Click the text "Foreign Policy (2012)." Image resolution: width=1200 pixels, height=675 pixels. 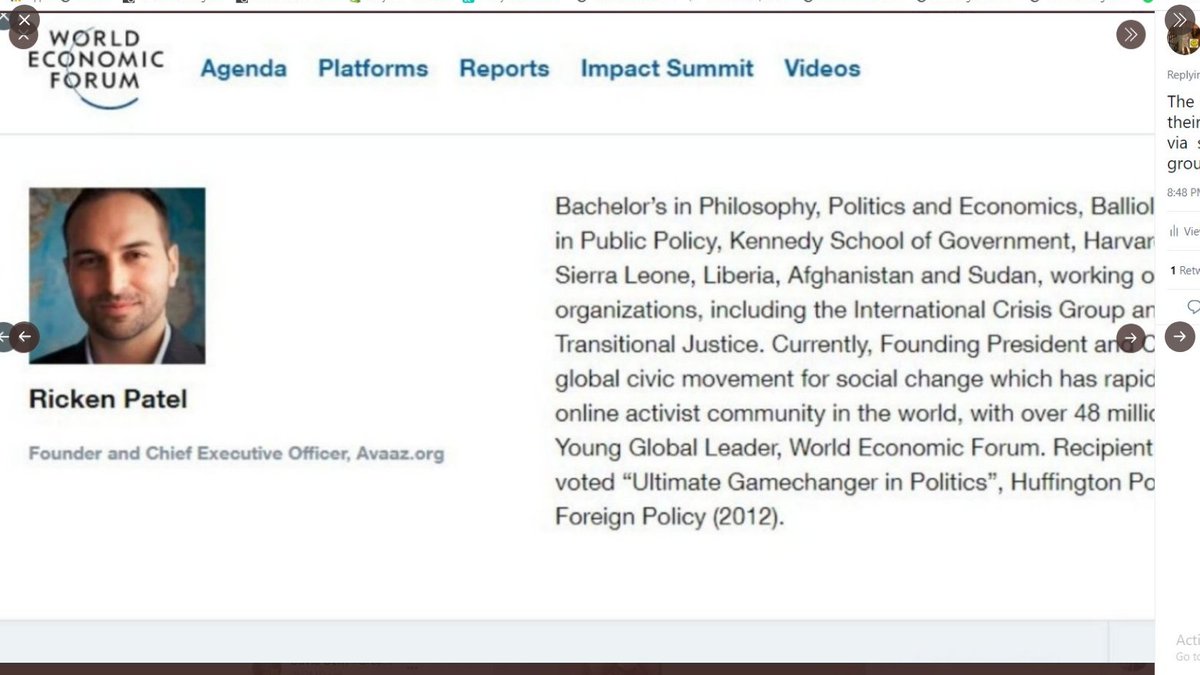point(670,518)
